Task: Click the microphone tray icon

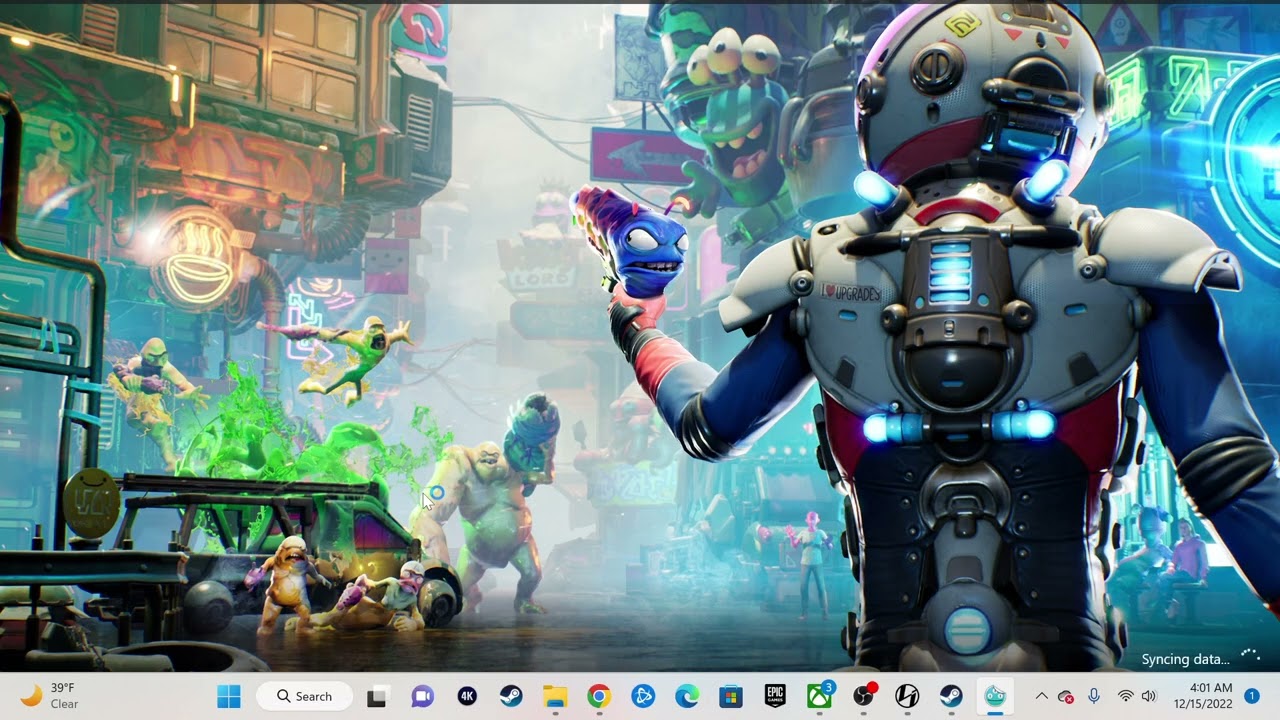Action: 1094,696
